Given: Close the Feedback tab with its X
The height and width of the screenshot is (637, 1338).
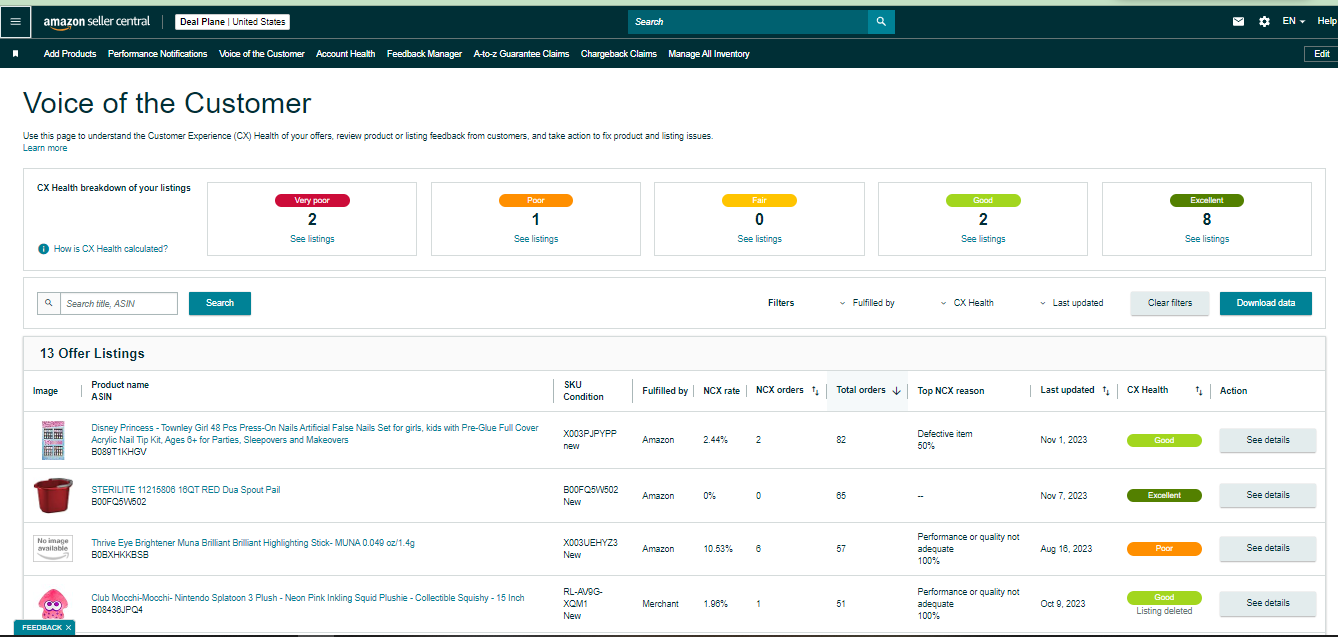Looking at the screenshot, I should coord(68,628).
